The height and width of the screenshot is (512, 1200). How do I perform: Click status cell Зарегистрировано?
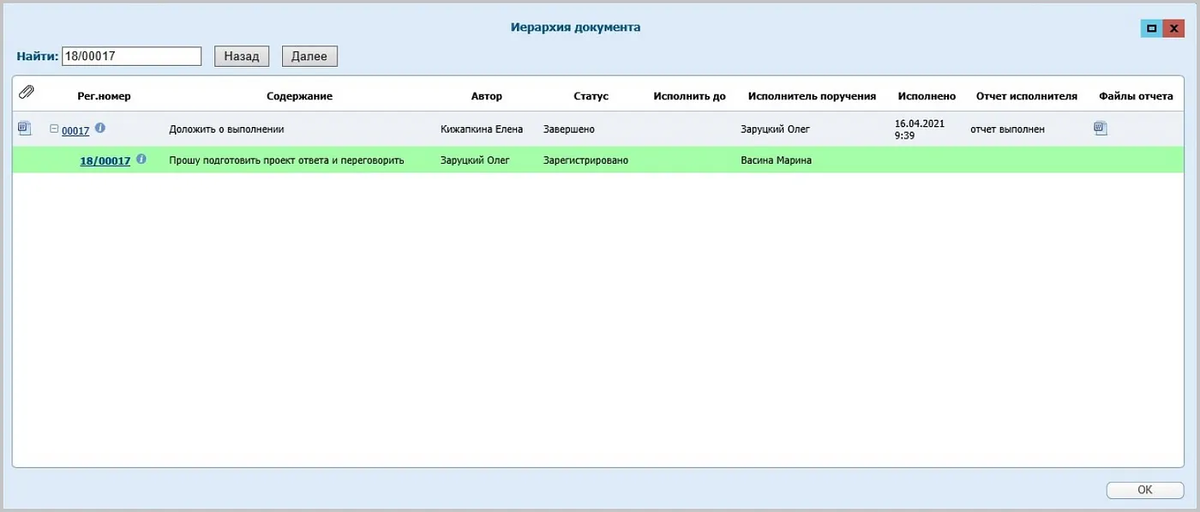[586, 160]
